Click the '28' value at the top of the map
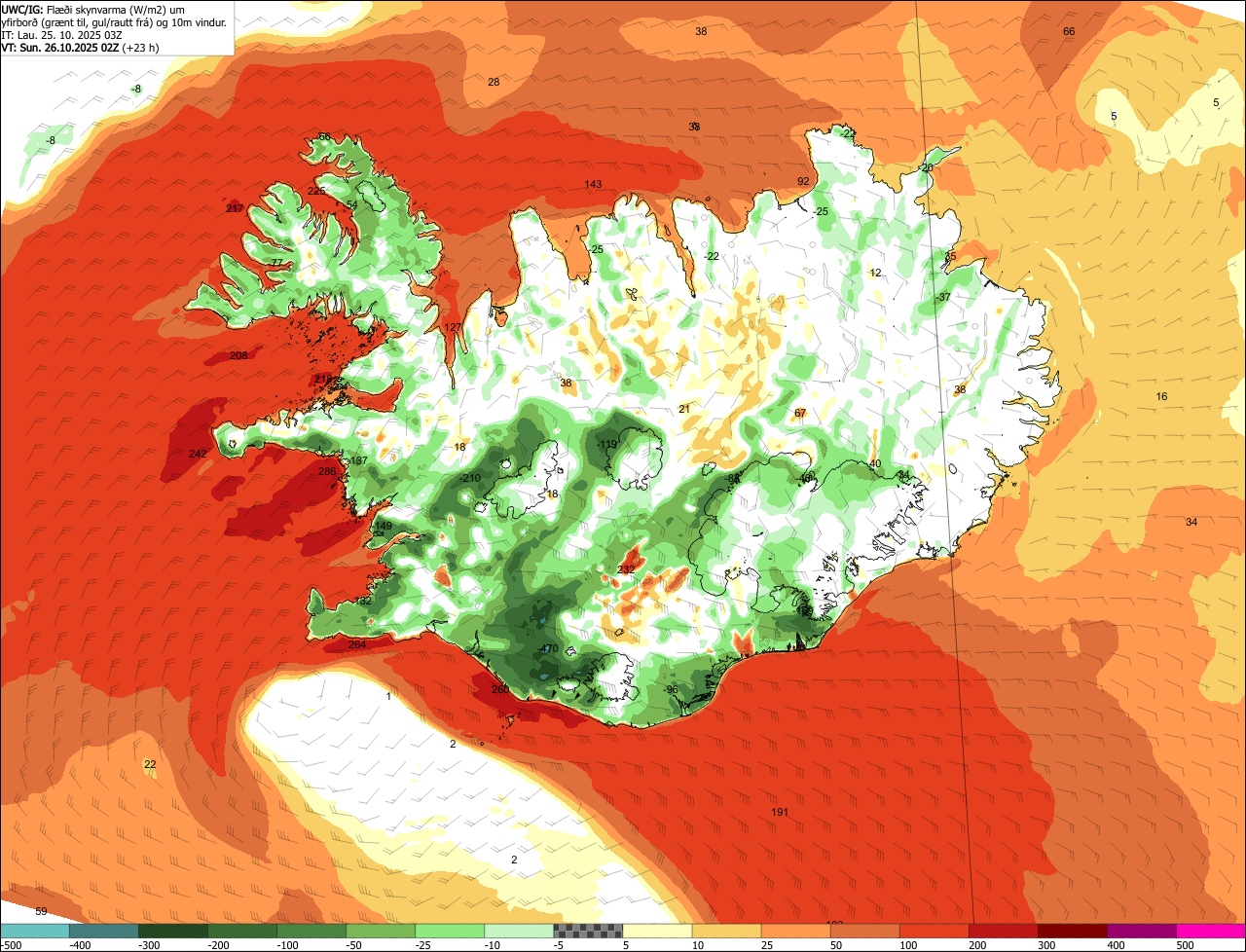The image size is (1246, 952). tap(494, 82)
